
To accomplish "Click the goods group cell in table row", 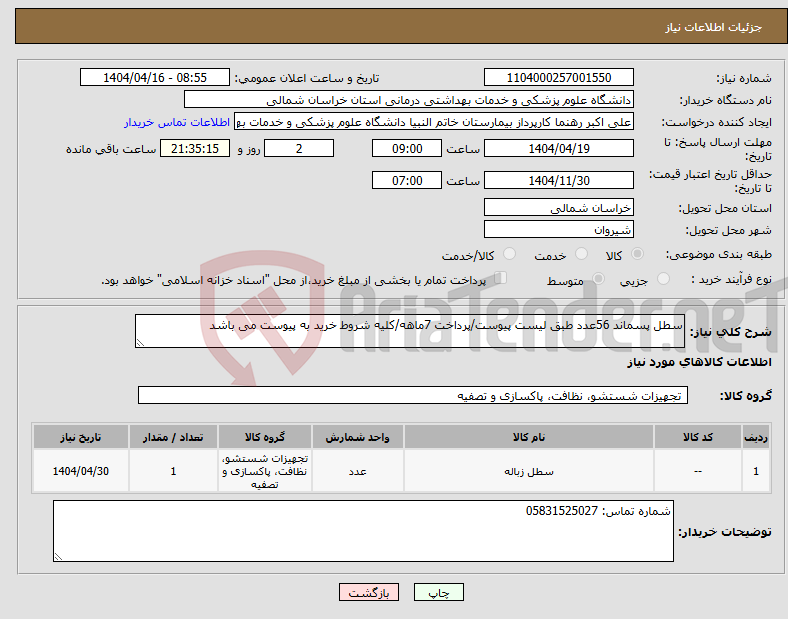I will pyautogui.click(x=265, y=471).
